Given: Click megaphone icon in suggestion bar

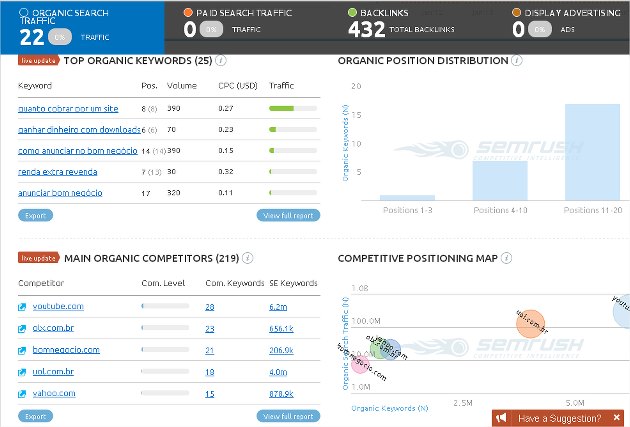Looking at the screenshot, I should tap(501, 418).
